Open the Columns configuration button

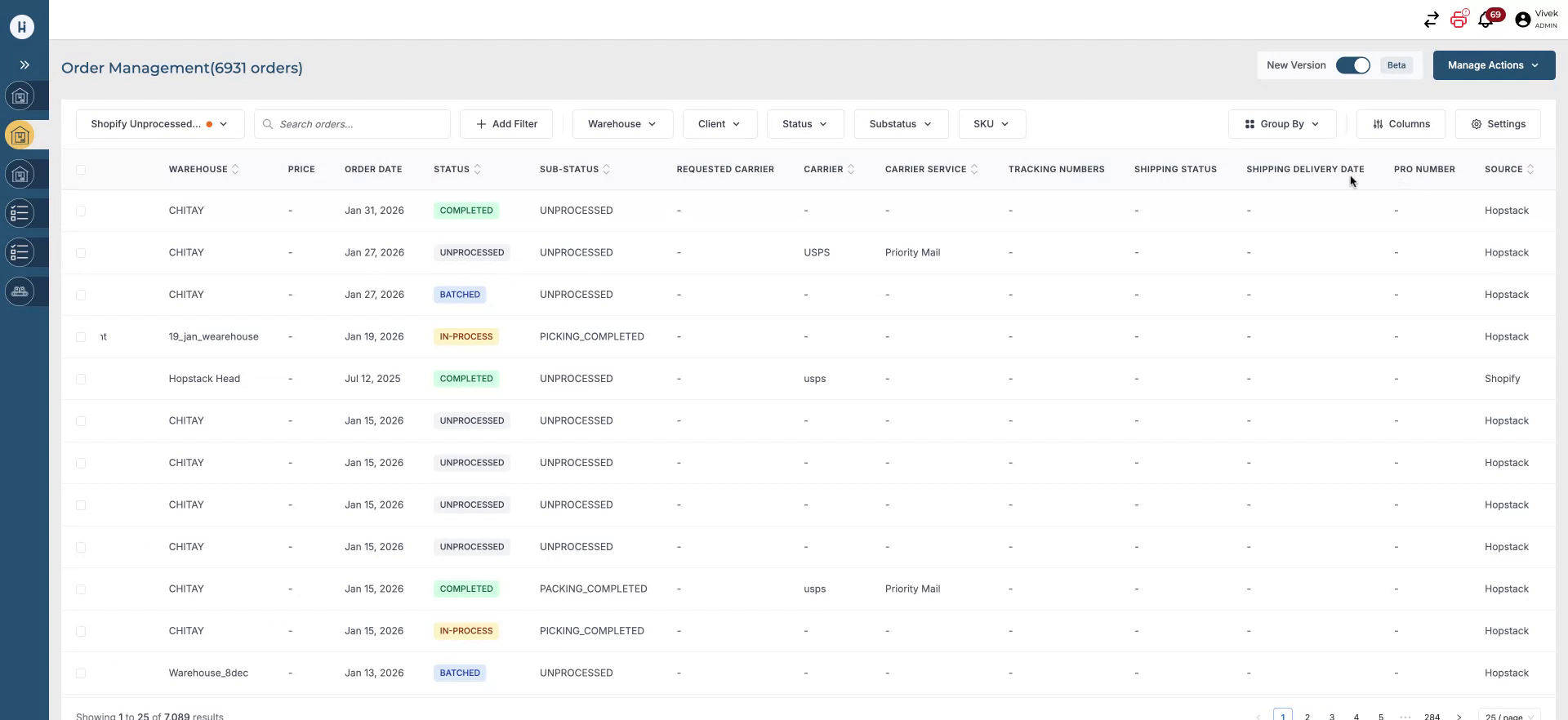(x=1401, y=124)
